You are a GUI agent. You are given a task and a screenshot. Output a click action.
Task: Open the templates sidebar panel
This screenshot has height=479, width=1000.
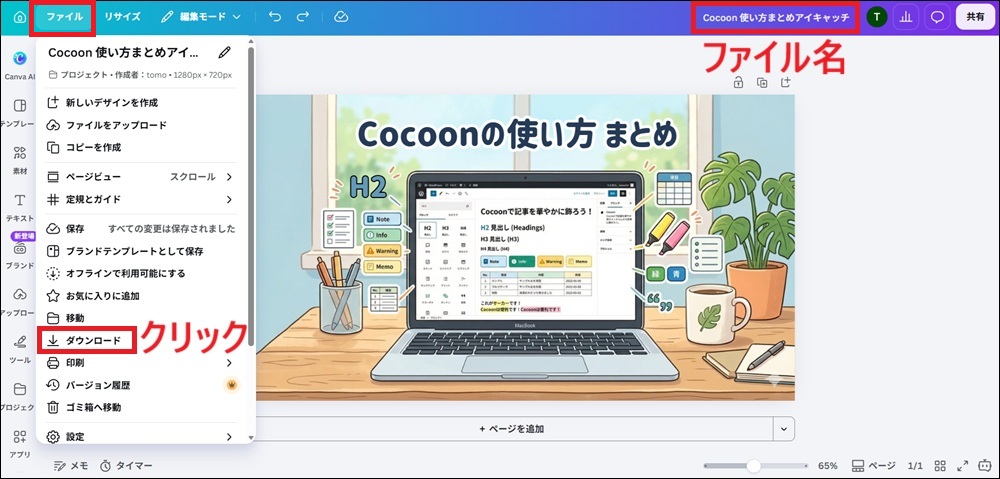(19, 112)
